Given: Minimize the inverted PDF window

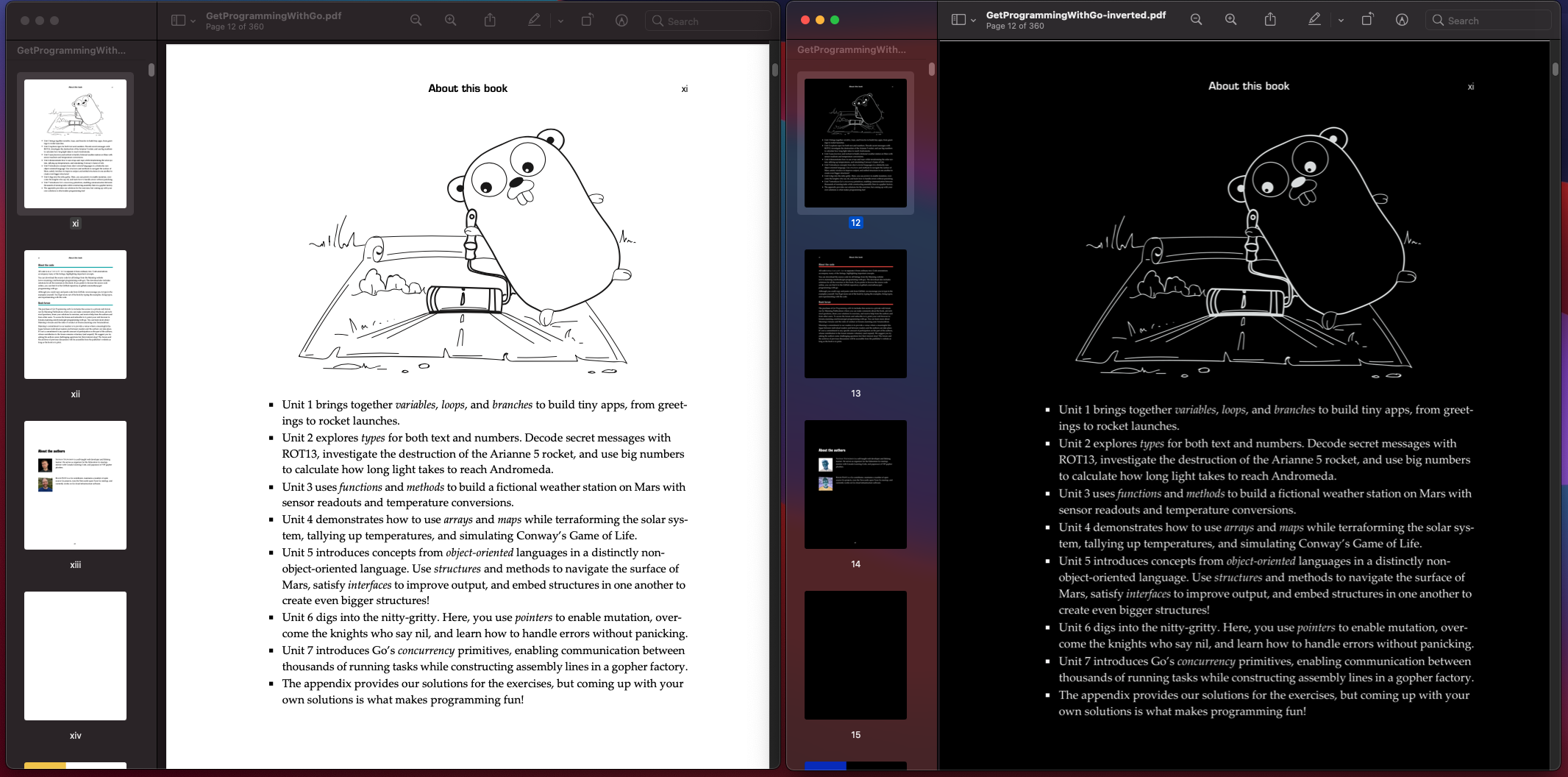Looking at the screenshot, I should [820, 20].
